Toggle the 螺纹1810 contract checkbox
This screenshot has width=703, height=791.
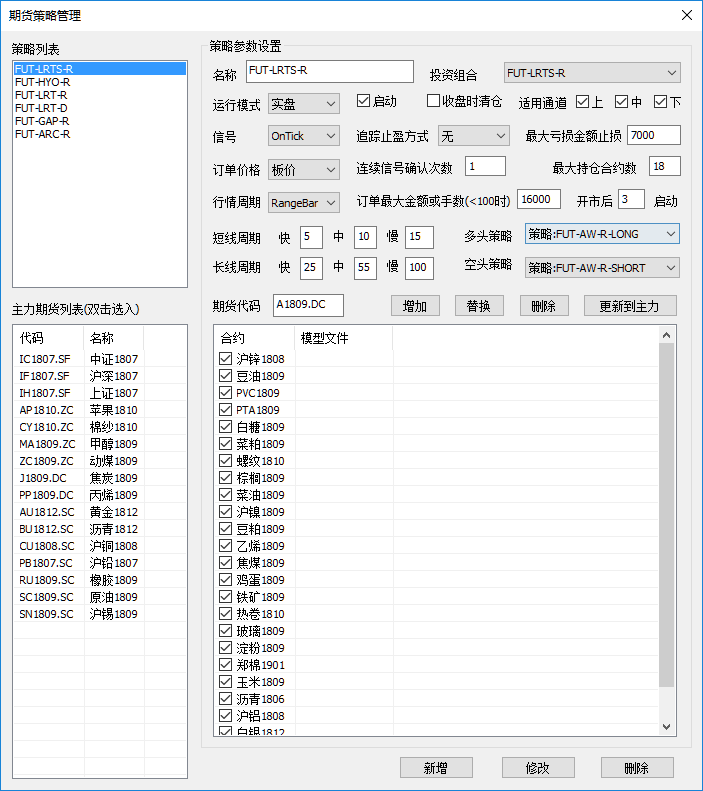[225, 461]
